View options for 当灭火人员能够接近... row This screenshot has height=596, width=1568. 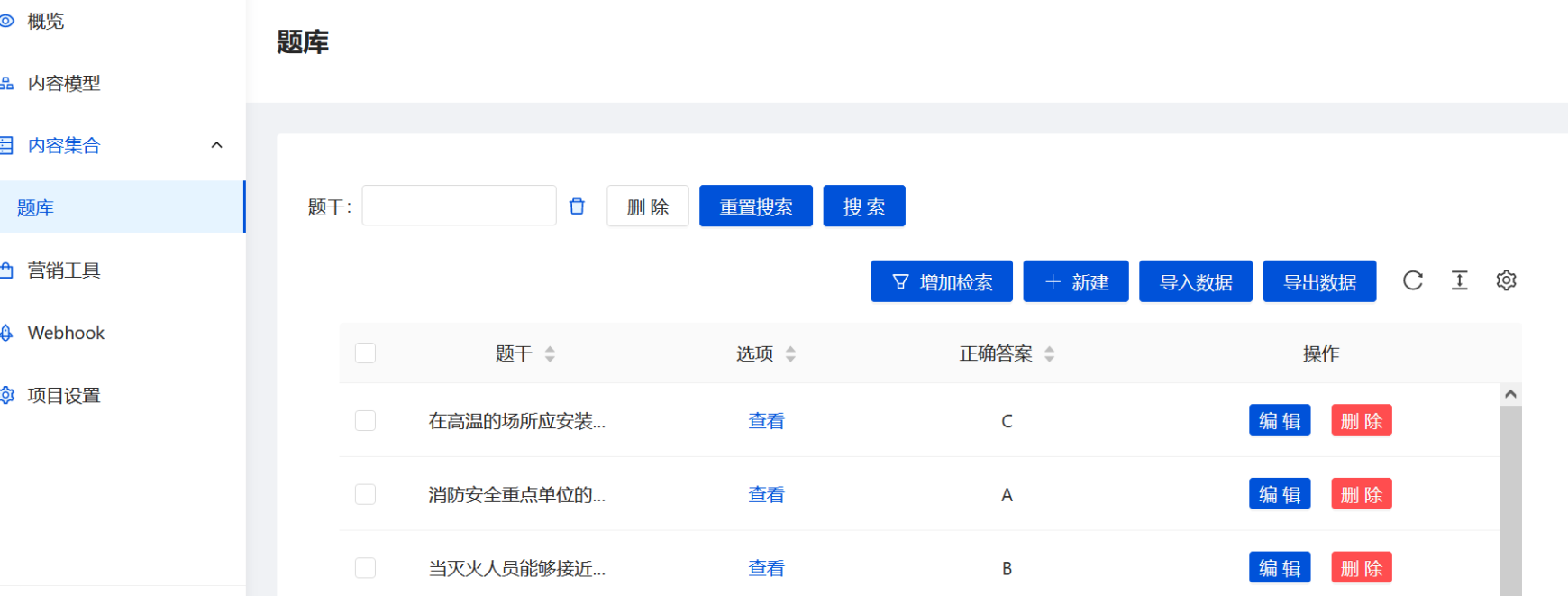tap(766, 569)
